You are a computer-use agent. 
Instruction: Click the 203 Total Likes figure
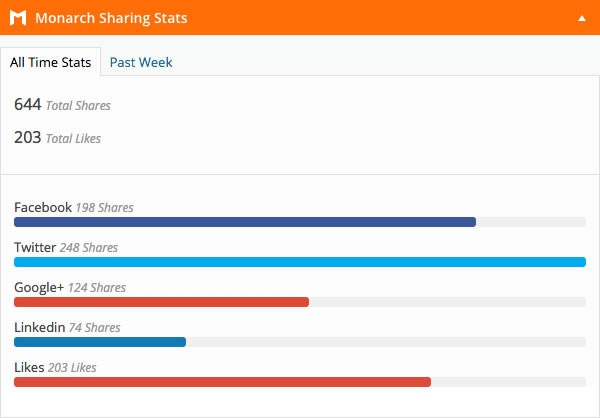coord(57,137)
